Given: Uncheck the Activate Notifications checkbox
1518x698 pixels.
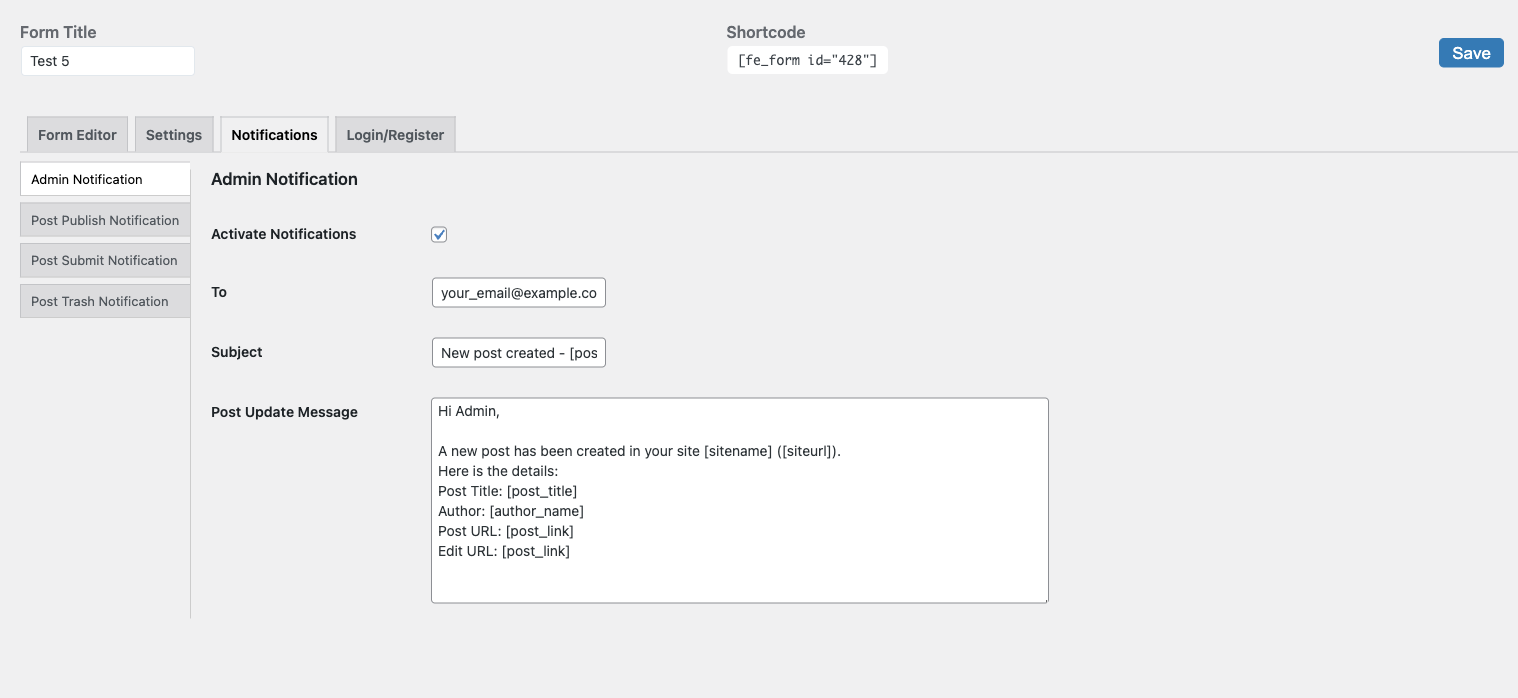Looking at the screenshot, I should pos(439,235).
